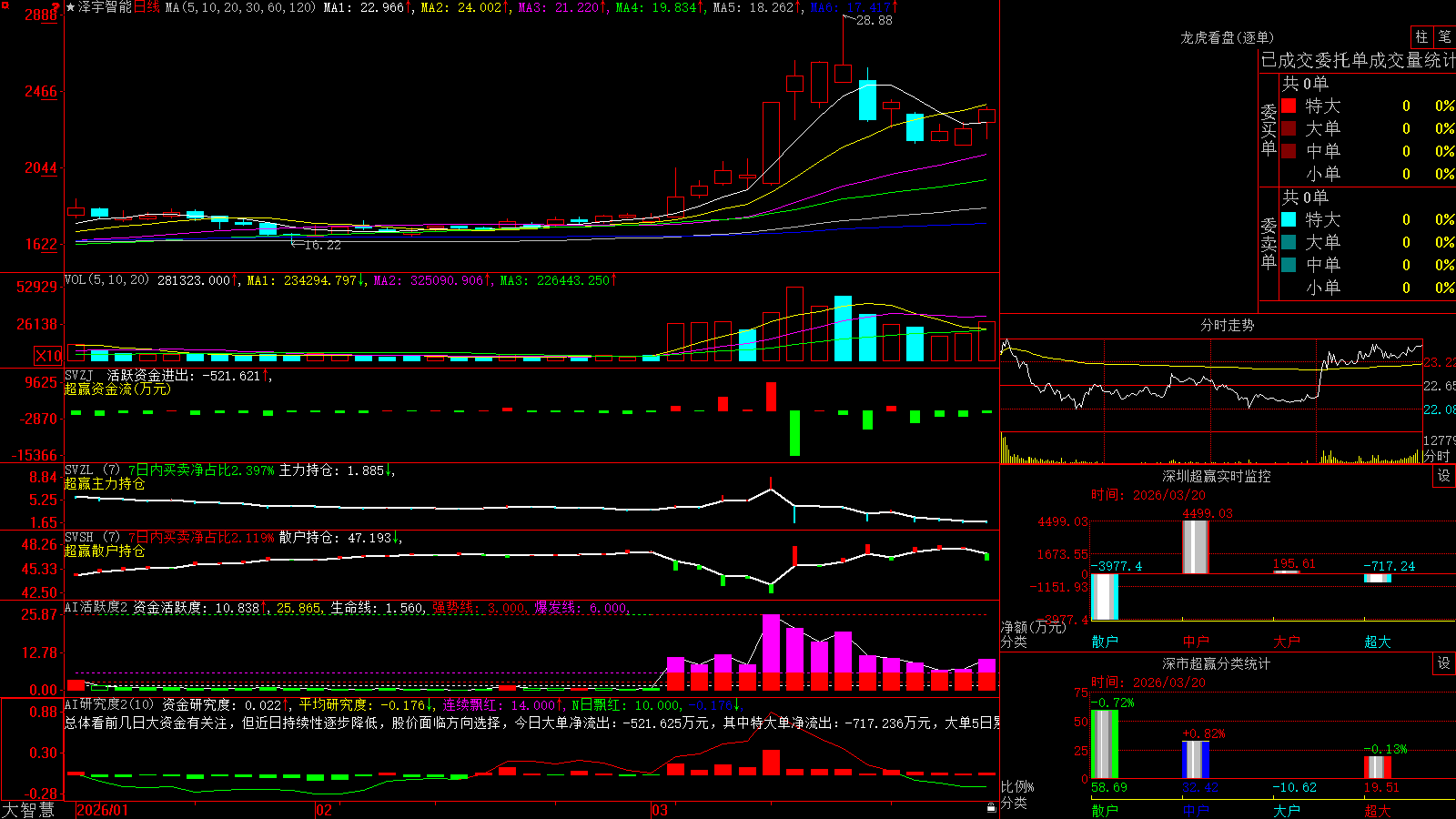The height and width of the screenshot is (819, 1456).
Task: Open 设 settings of 深市超赢分类统计
Action: [1443, 663]
